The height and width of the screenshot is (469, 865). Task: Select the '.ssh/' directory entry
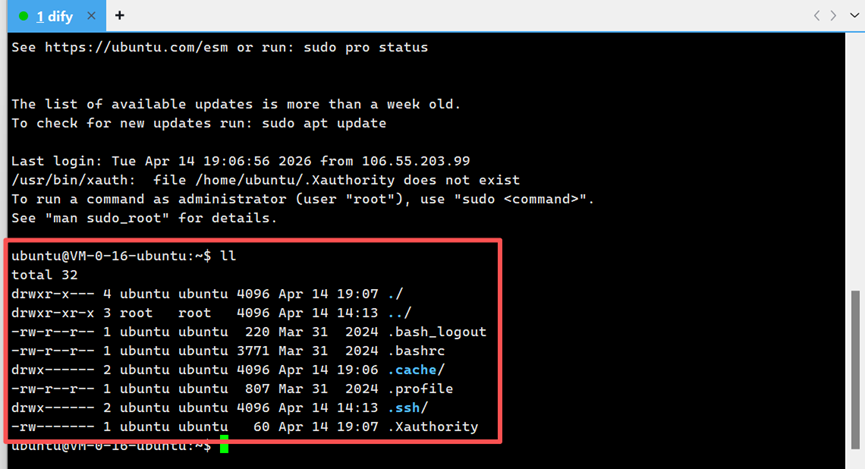point(408,408)
